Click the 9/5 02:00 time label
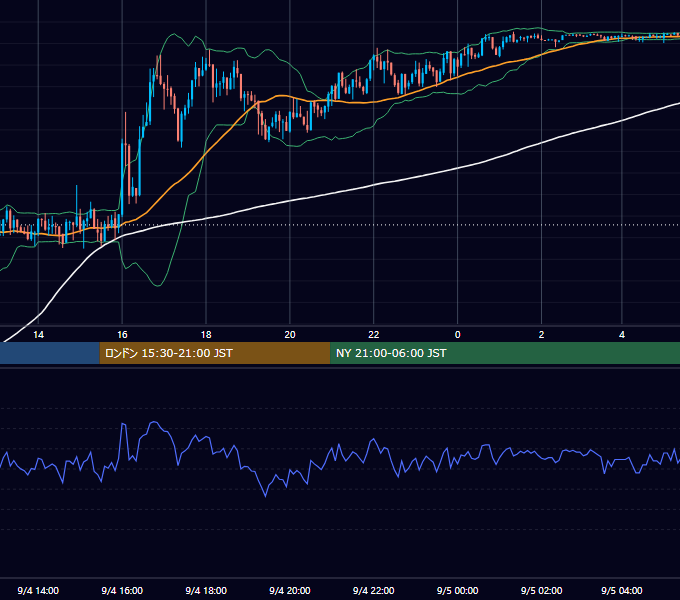This screenshot has height=600, width=680. (541, 590)
